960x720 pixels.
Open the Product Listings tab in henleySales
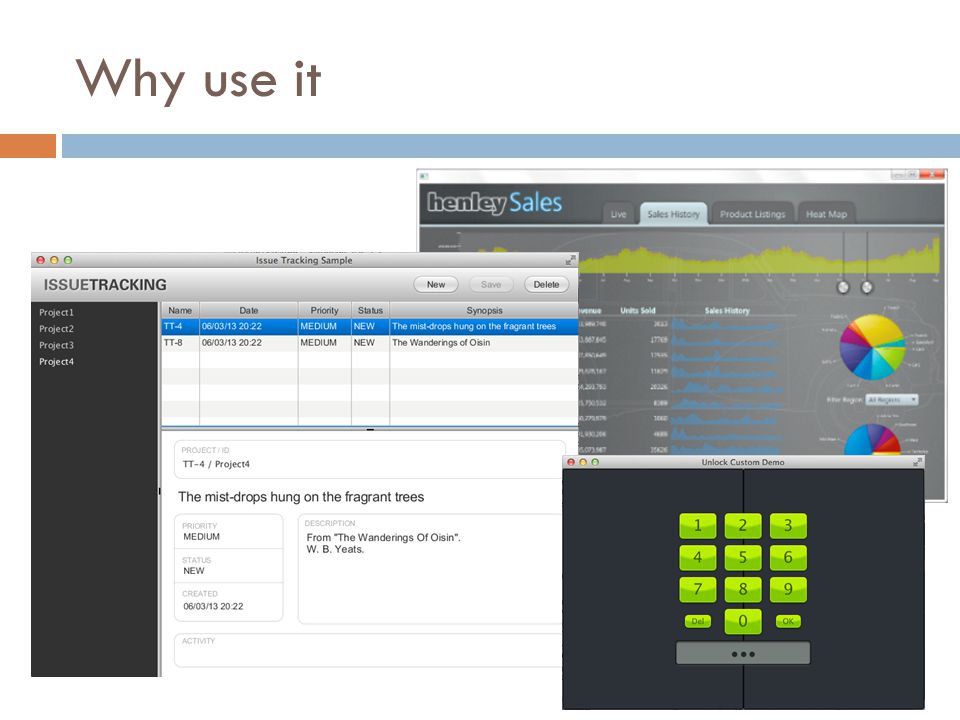pyautogui.click(x=752, y=214)
